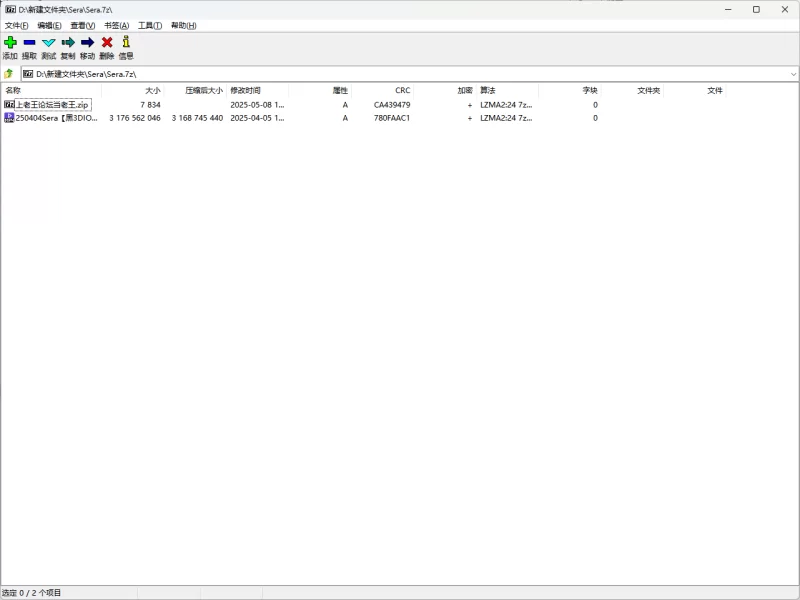The image size is (800, 600).
Task: Expand the address bar path dropdown
Action: [793, 74]
